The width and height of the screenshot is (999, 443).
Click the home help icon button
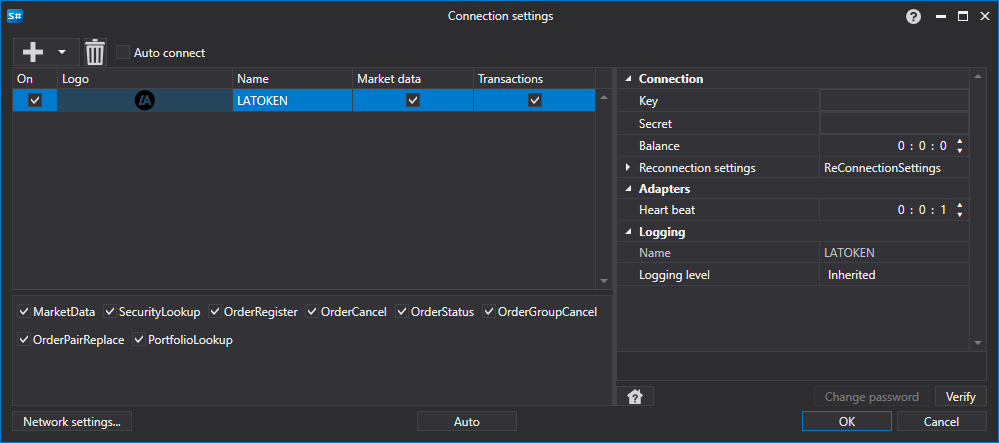pyautogui.click(x=635, y=396)
